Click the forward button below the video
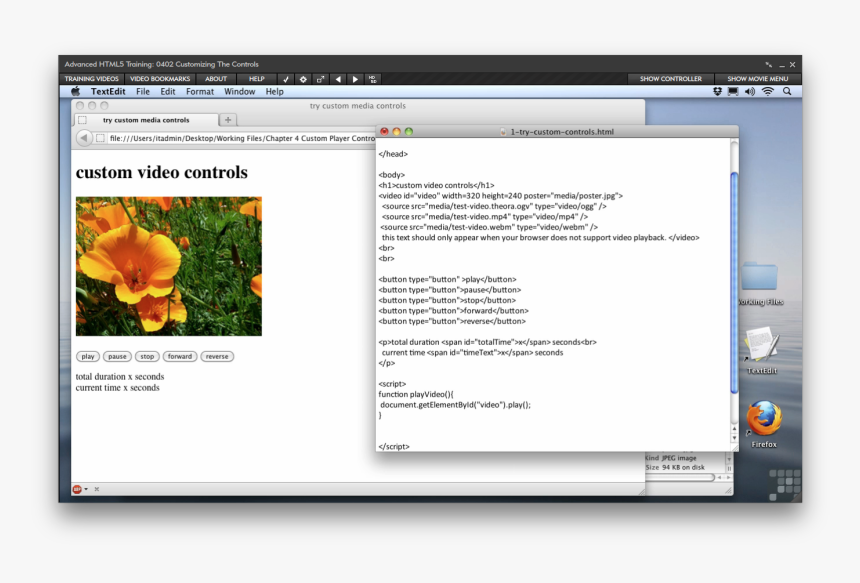The width and height of the screenshot is (860, 583). click(180, 356)
